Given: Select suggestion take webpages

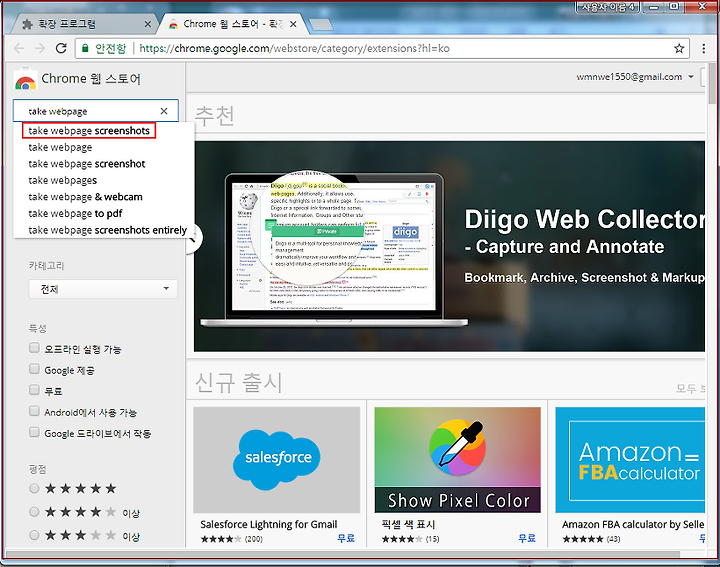Looking at the screenshot, I should [62, 180].
